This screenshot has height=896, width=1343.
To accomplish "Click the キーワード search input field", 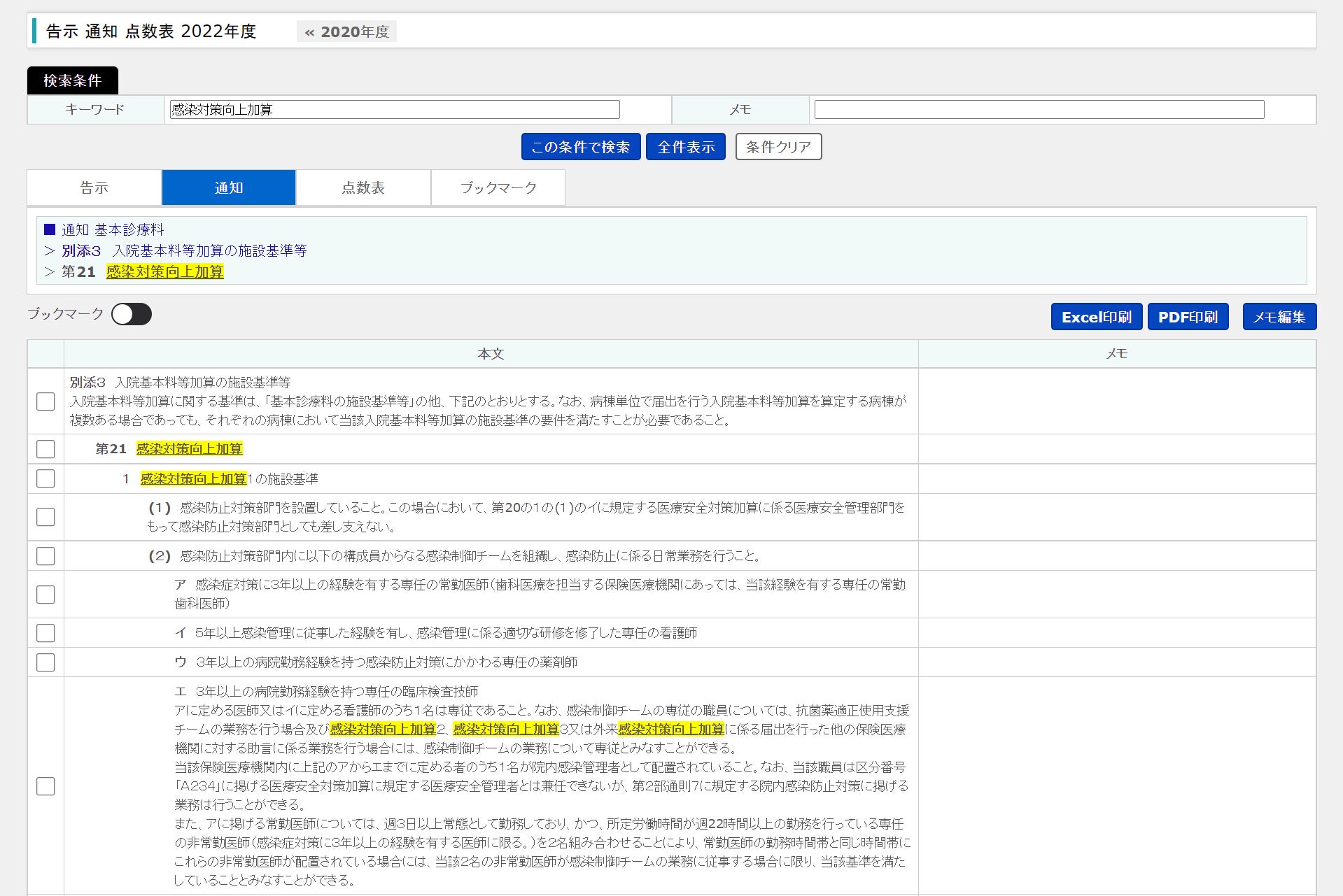I will (x=395, y=110).
